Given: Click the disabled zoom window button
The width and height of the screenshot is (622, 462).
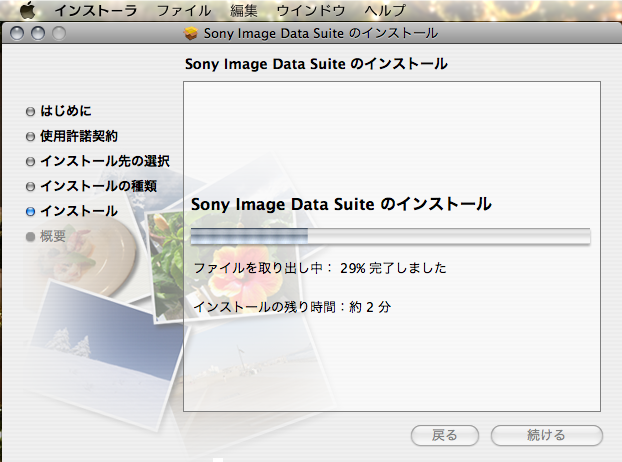Looking at the screenshot, I should click(x=59, y=33).
